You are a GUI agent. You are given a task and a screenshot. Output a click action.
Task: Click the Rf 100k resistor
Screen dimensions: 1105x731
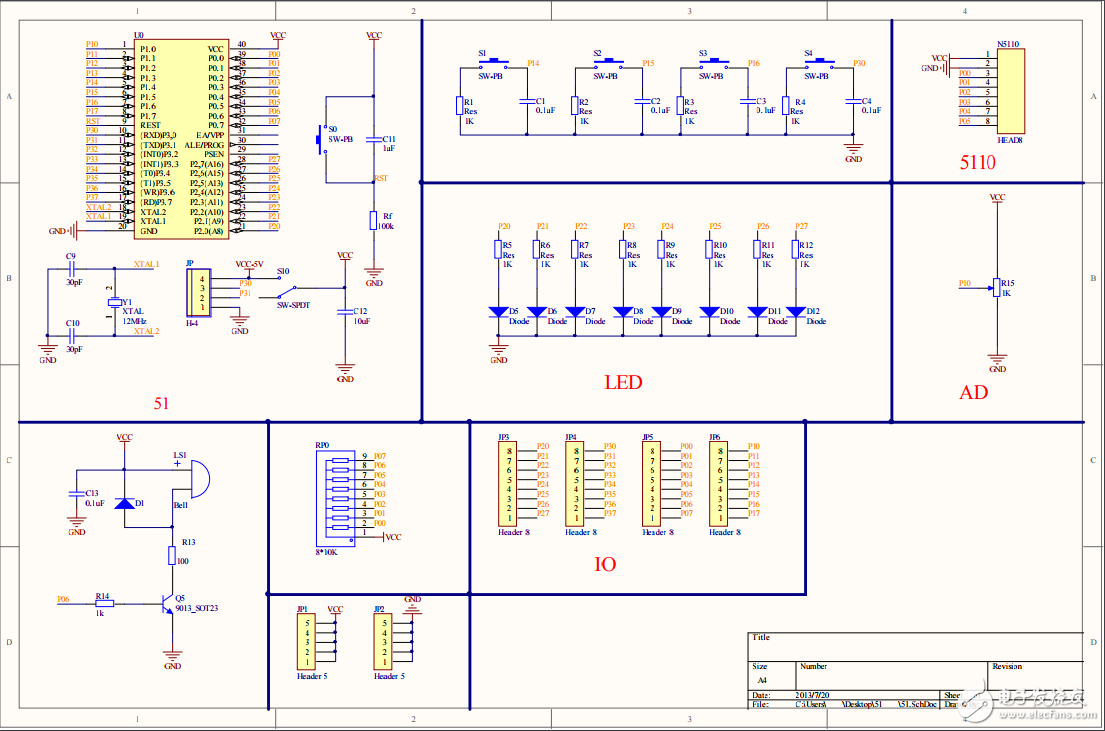pos(374,221)
